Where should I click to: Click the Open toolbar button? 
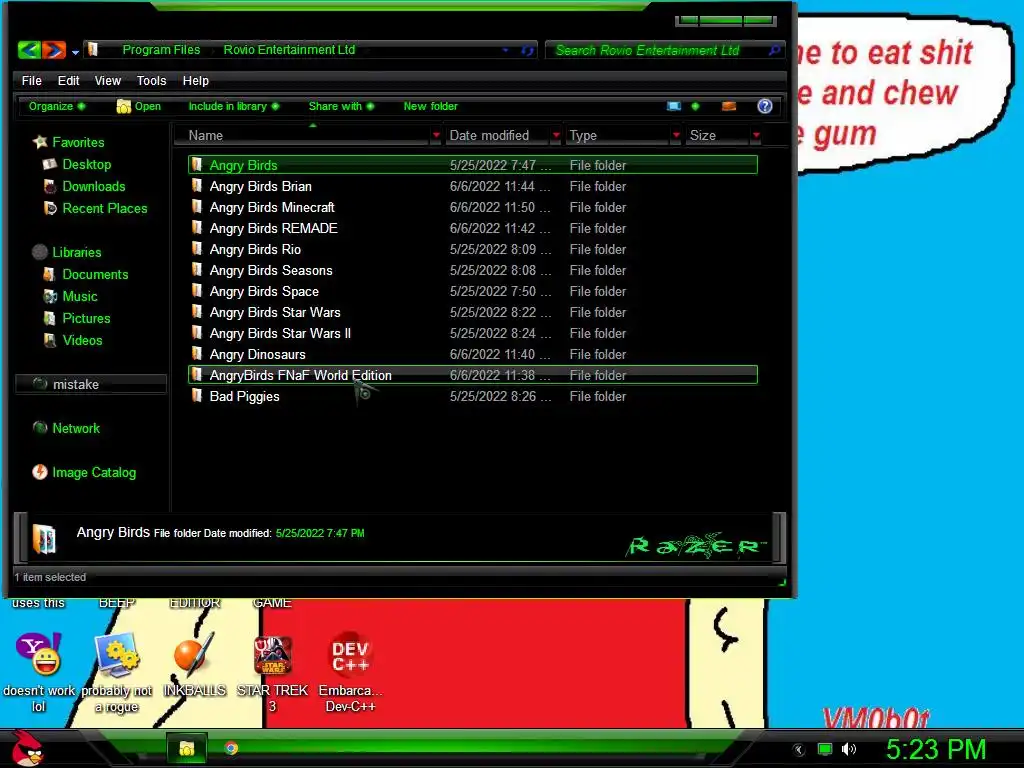138,106
